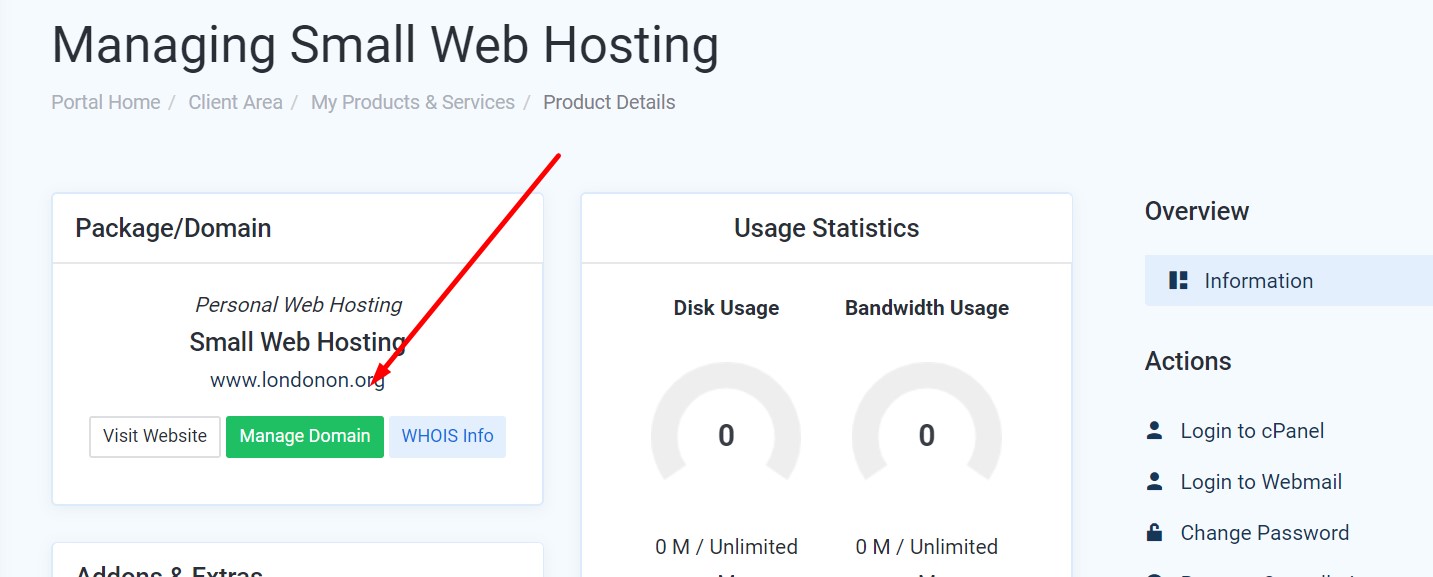Open Login to Webmail action
1433x577 pixels.
click(x=1261, y=482)
